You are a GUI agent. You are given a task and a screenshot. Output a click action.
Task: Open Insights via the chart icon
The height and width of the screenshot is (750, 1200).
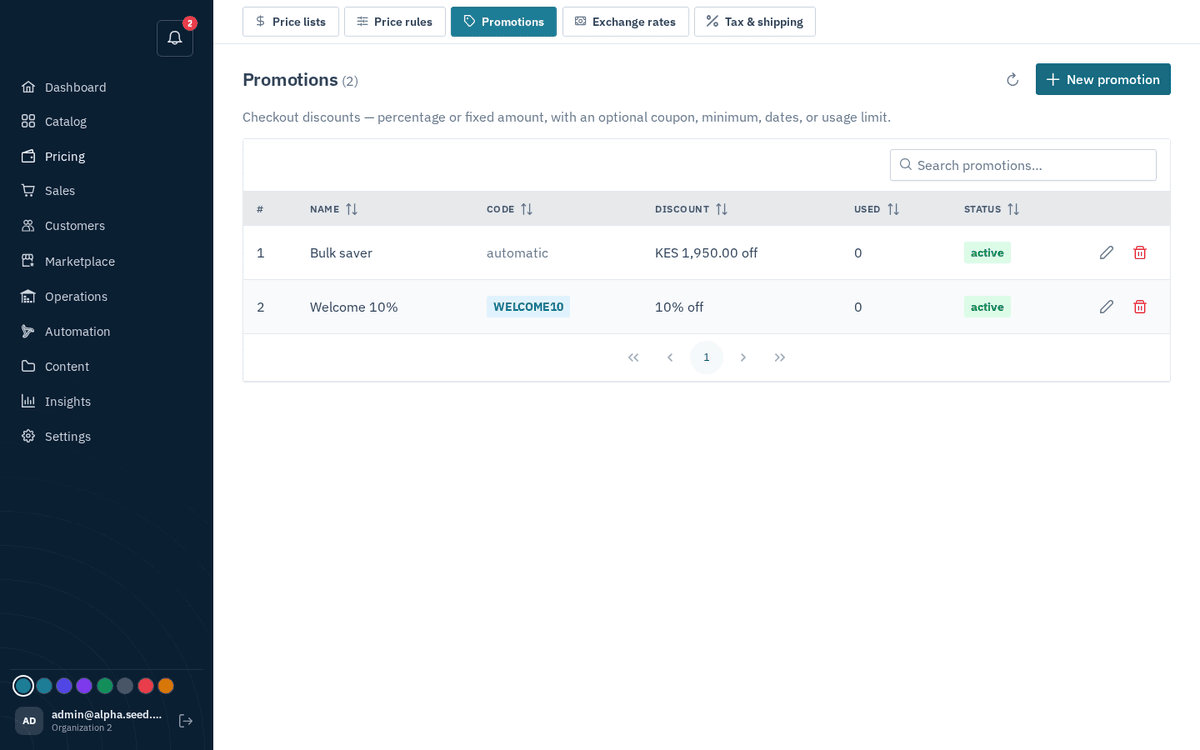pyautogui.click(x=28, y=401)
